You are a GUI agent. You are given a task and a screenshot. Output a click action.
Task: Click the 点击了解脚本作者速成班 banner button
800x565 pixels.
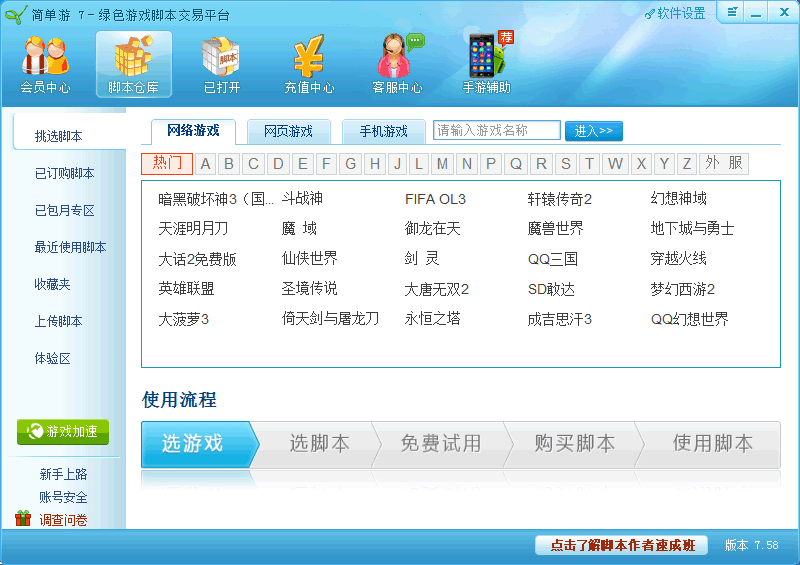coord(621,545)
